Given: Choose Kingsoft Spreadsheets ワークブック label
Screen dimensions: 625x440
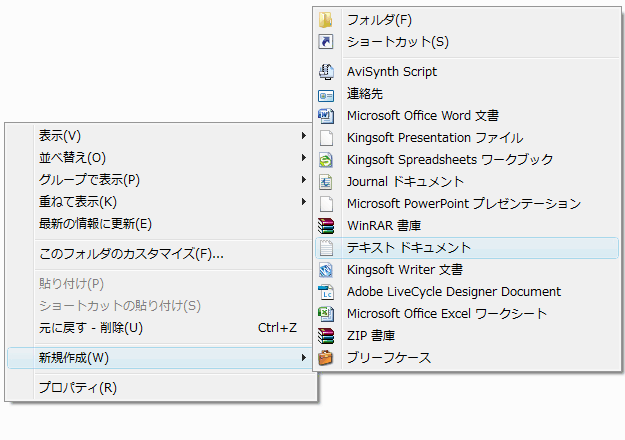Looking at the screenshot, I should [x=450, y=160].
